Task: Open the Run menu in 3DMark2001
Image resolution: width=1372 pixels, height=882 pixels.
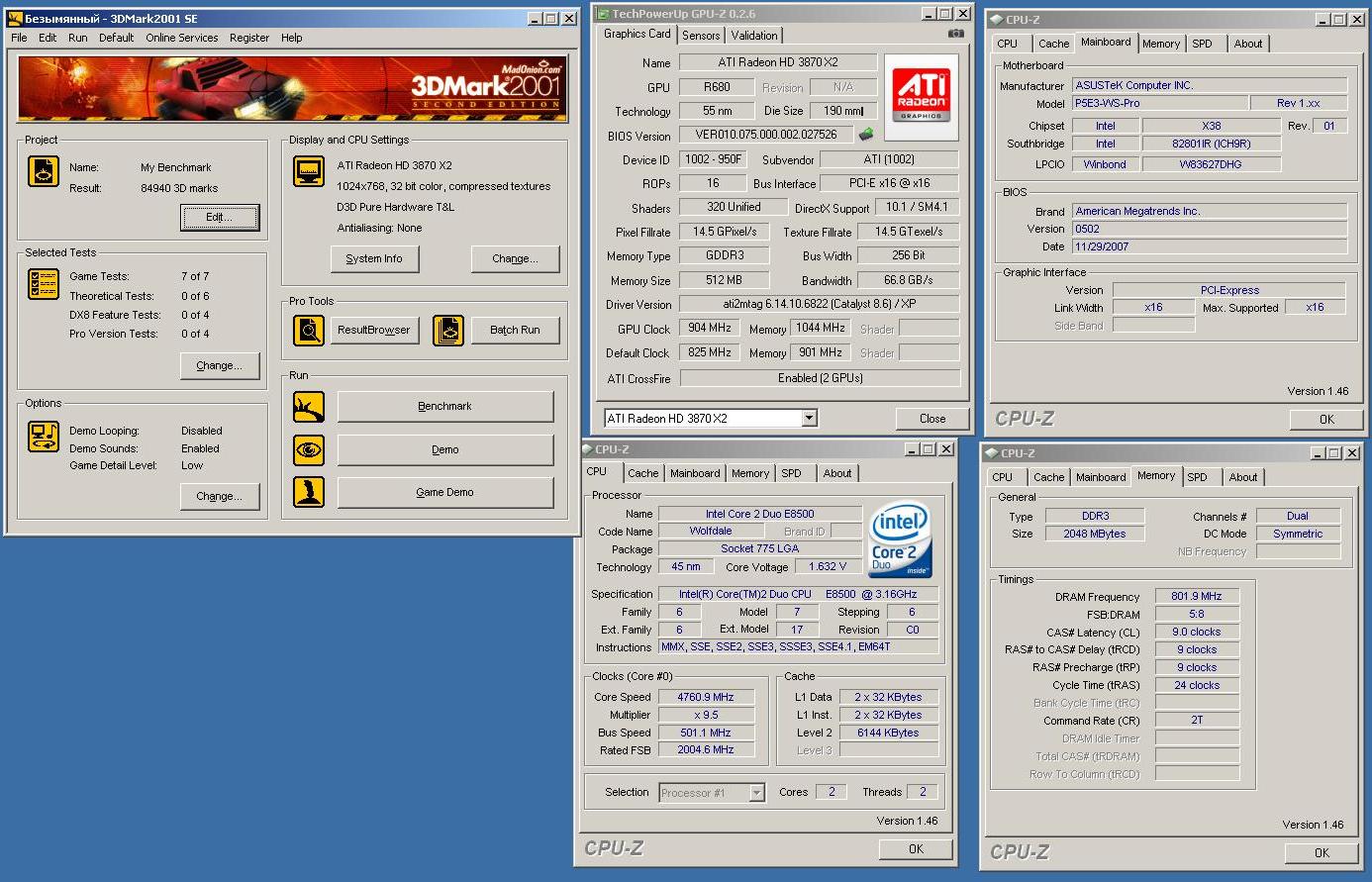Action: (78, 38)
